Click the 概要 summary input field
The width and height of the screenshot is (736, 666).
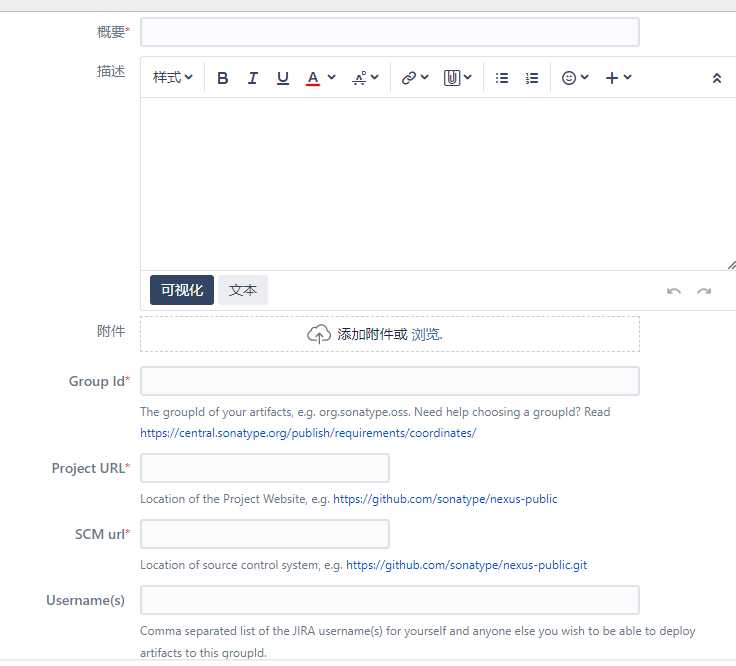pyautogui.click(x=389, y=32)
